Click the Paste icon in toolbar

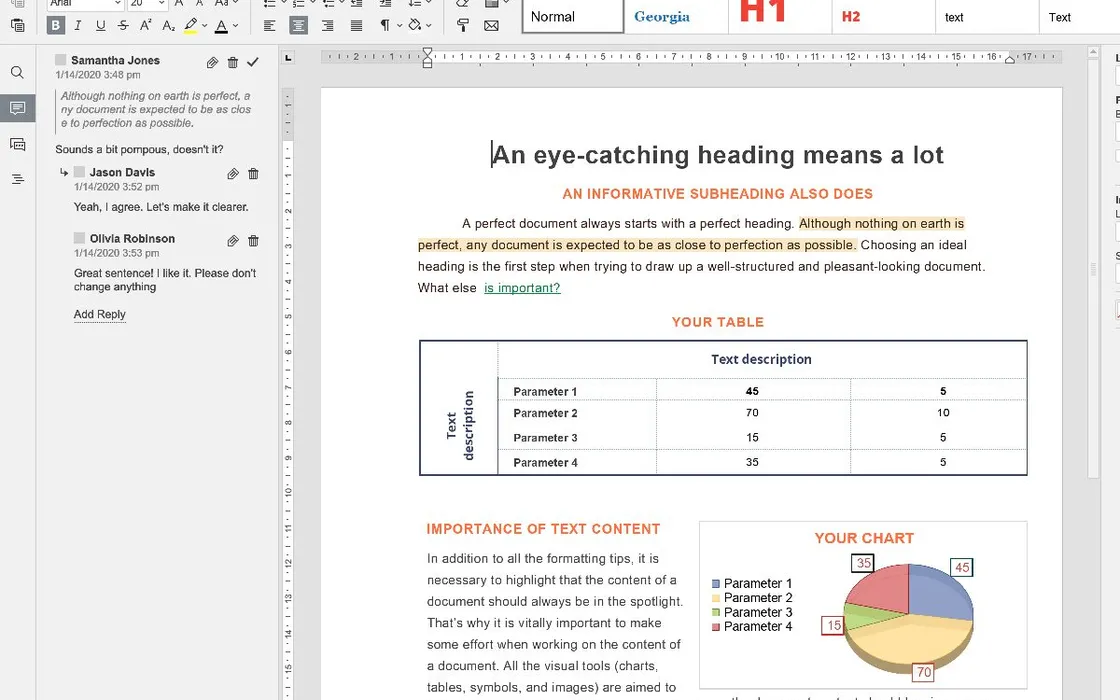pyautogui.click(x=18, y=26)
